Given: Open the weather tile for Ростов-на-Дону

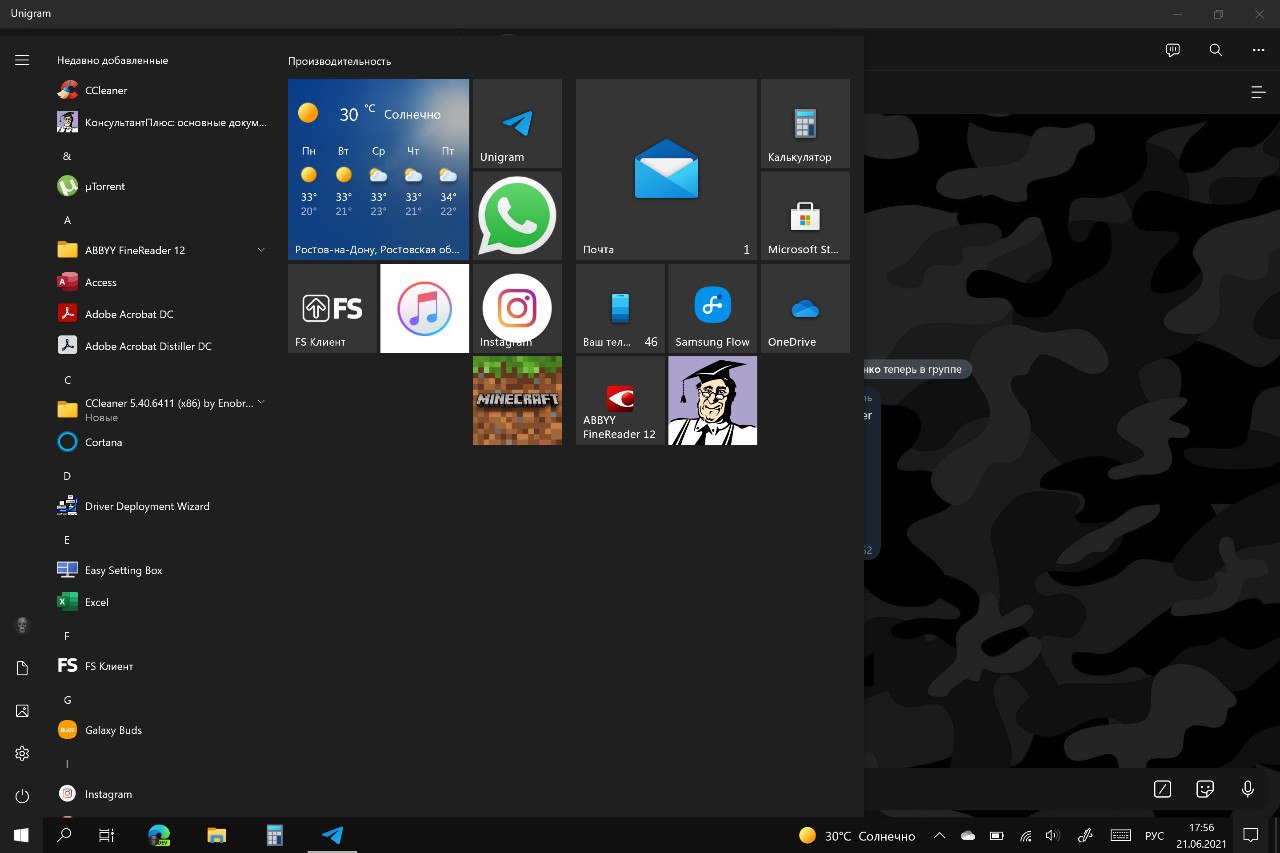Looking at the screenshot, I should pyautogui.click(x=378, y=170).
